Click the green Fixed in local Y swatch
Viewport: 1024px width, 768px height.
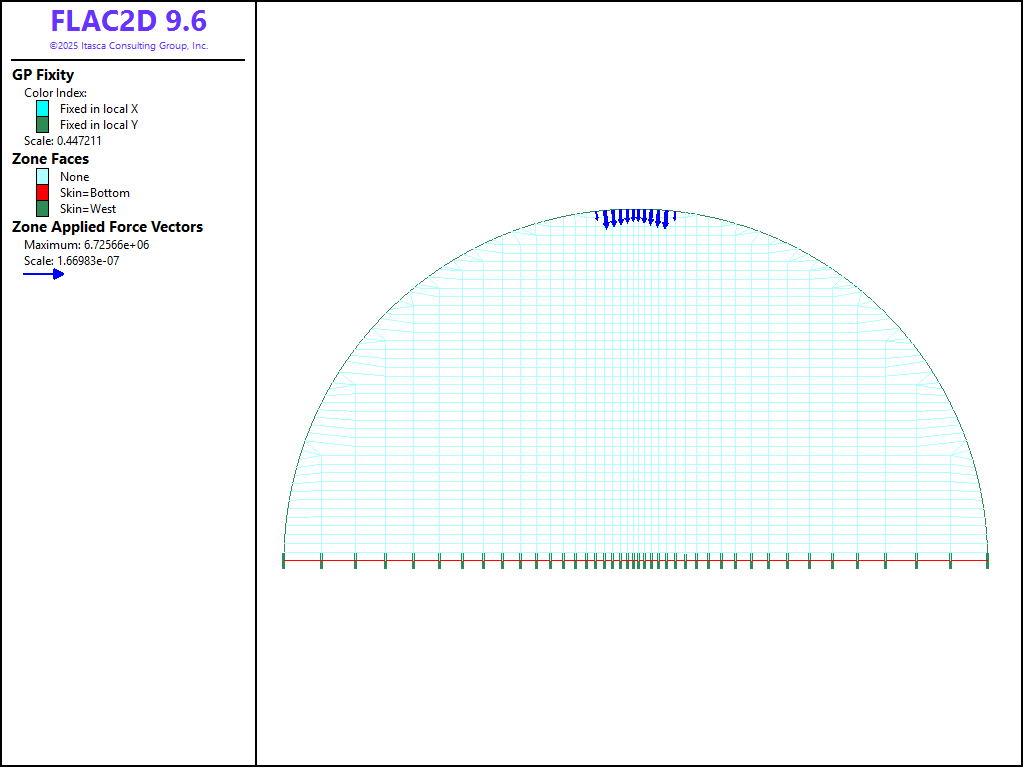coord(42,125)
